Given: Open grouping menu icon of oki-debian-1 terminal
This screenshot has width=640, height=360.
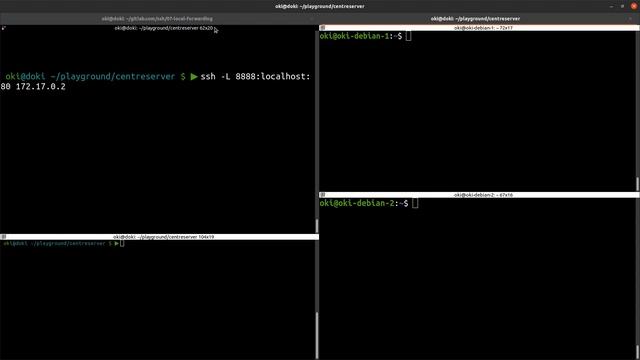Looking at the screenshot, I should [322, 28].
